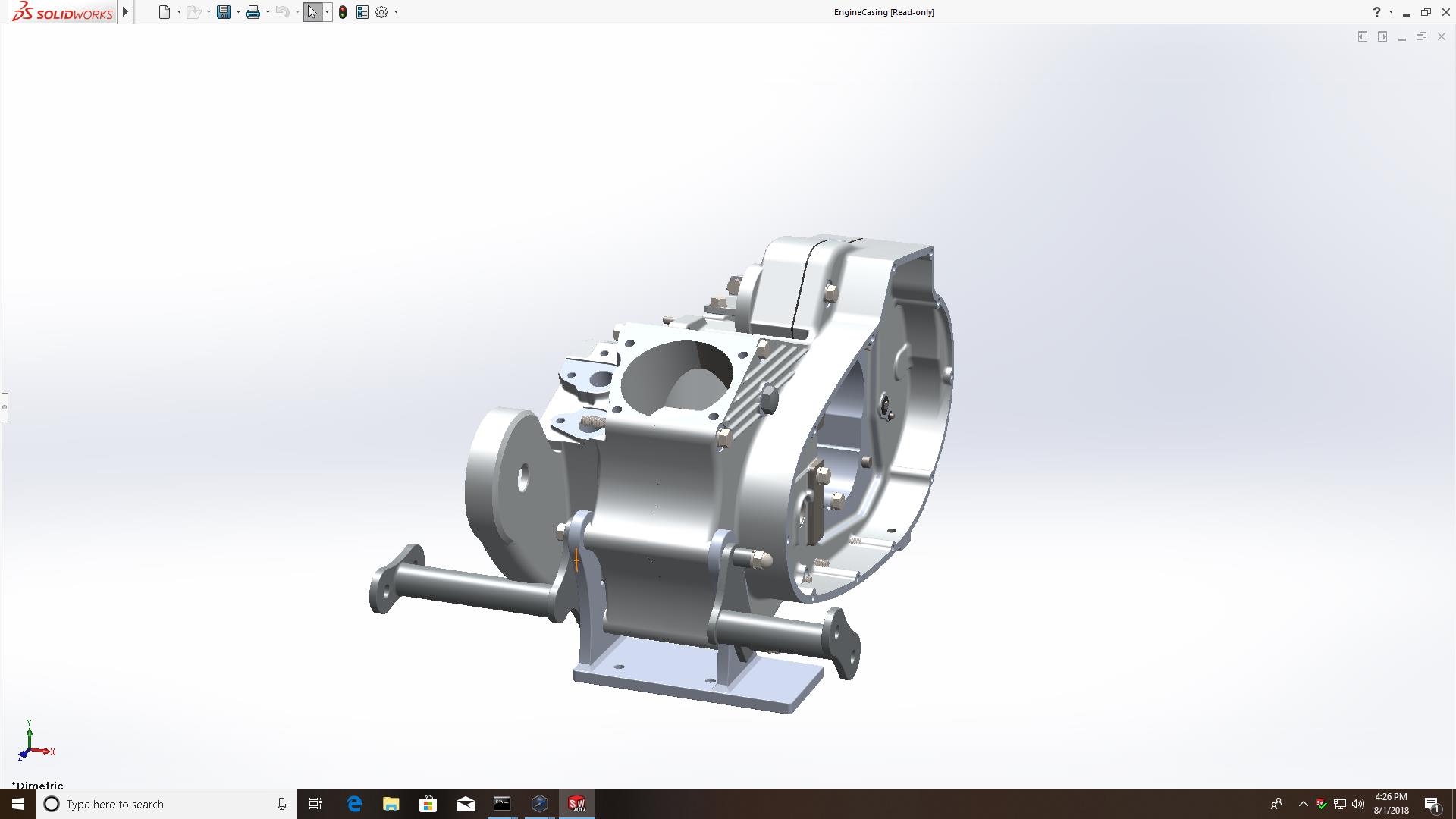Expand right panel using document split button
1456x819 pixels.
click(x=1382, y=36)
